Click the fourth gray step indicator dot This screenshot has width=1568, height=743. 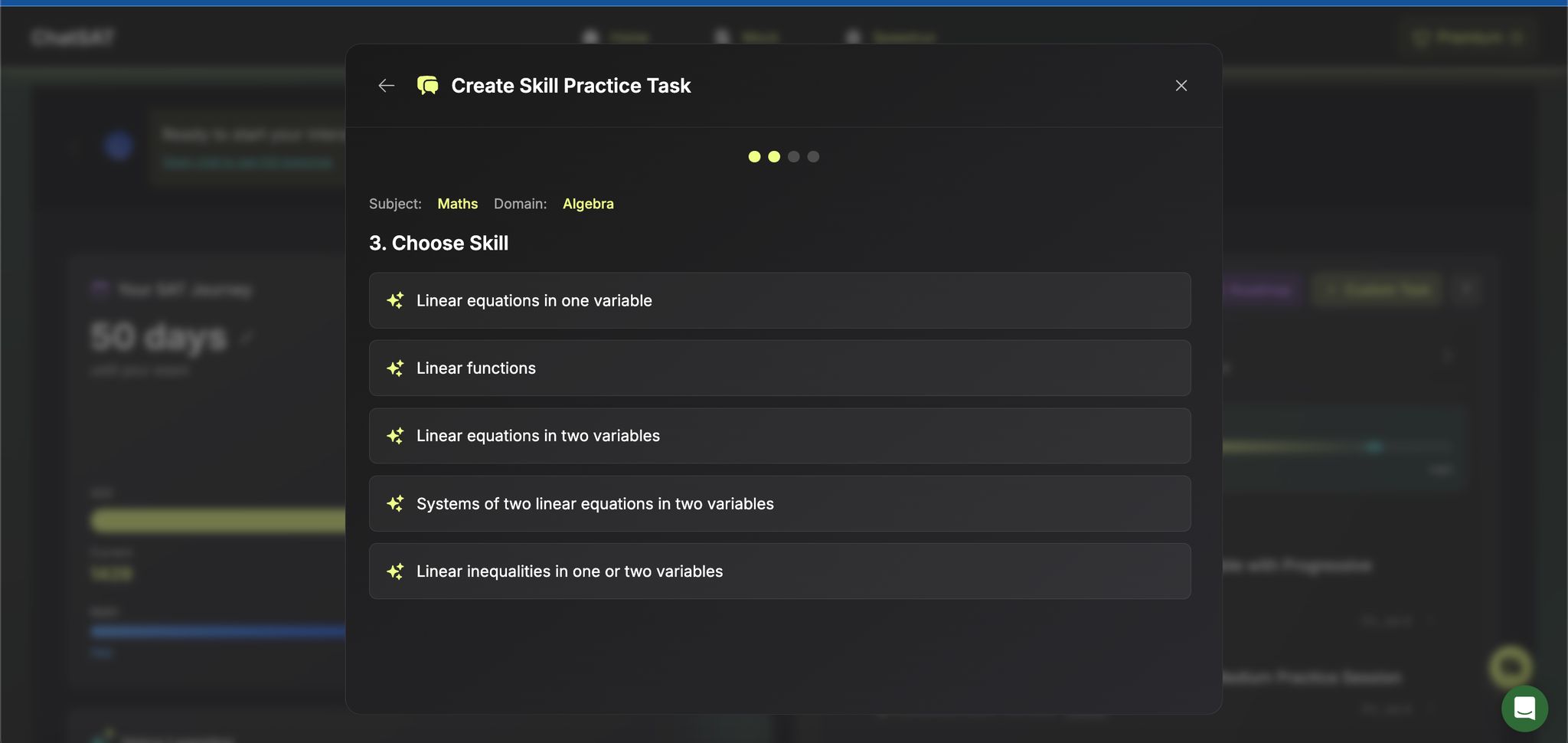[813, 157]
